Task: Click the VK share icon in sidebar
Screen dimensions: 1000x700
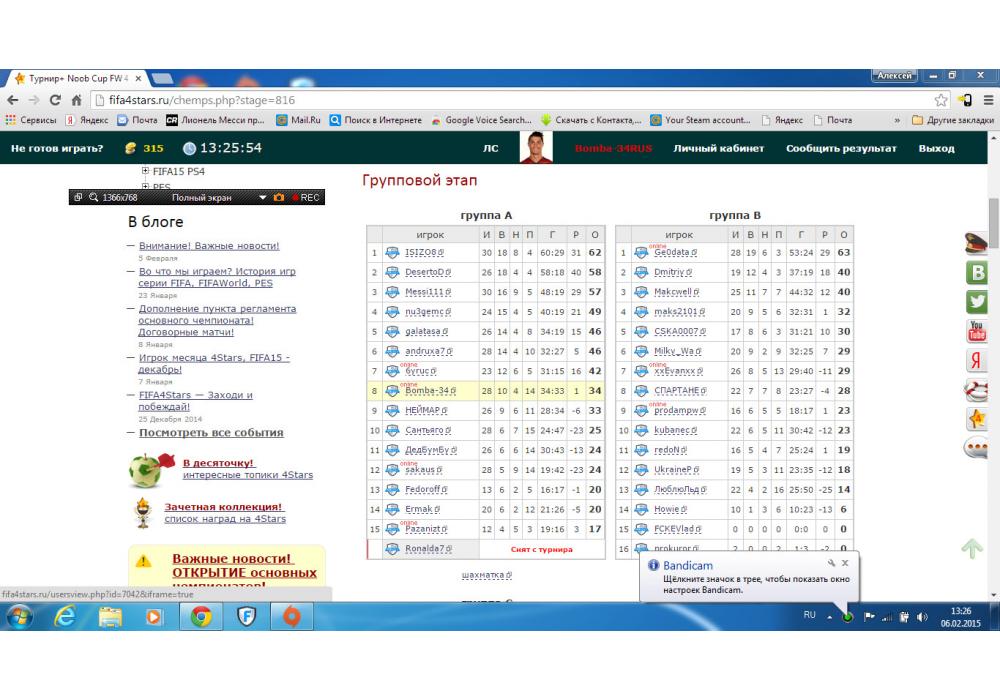Action: pos(977,272)
